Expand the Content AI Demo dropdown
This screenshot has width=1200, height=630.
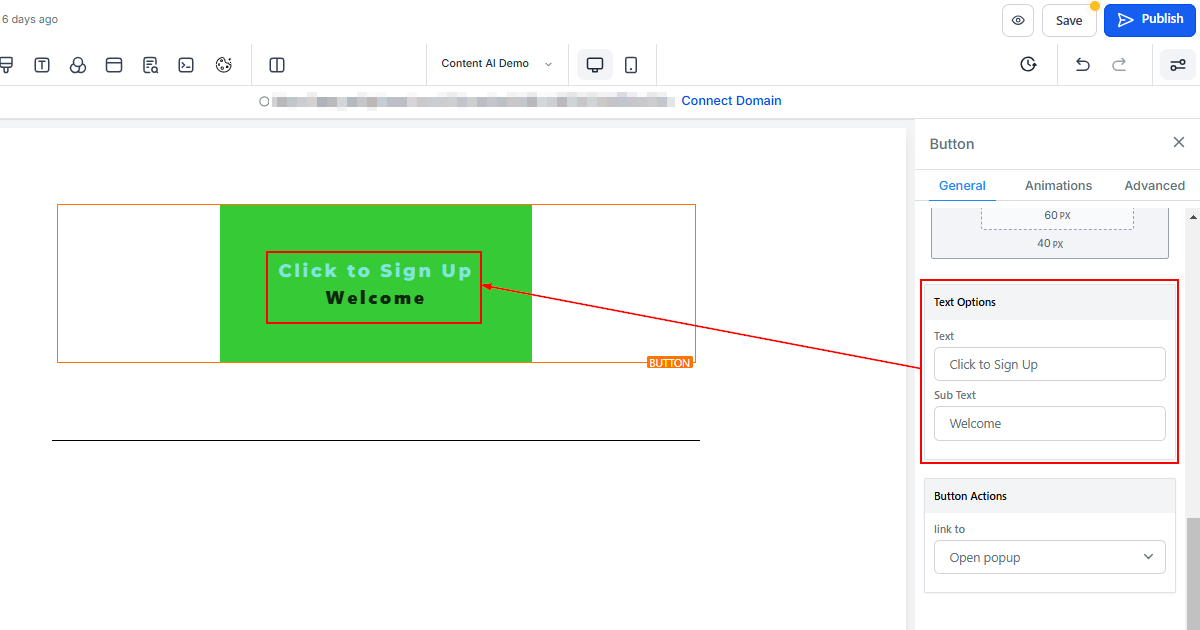(x=497, y=64)
